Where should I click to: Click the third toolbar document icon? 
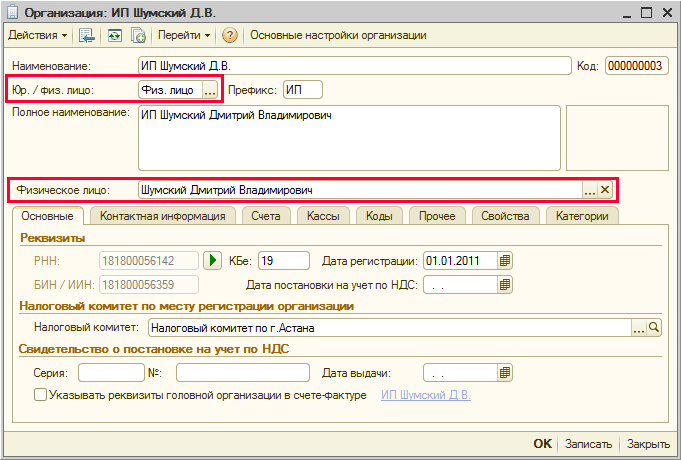click(139, 36)
